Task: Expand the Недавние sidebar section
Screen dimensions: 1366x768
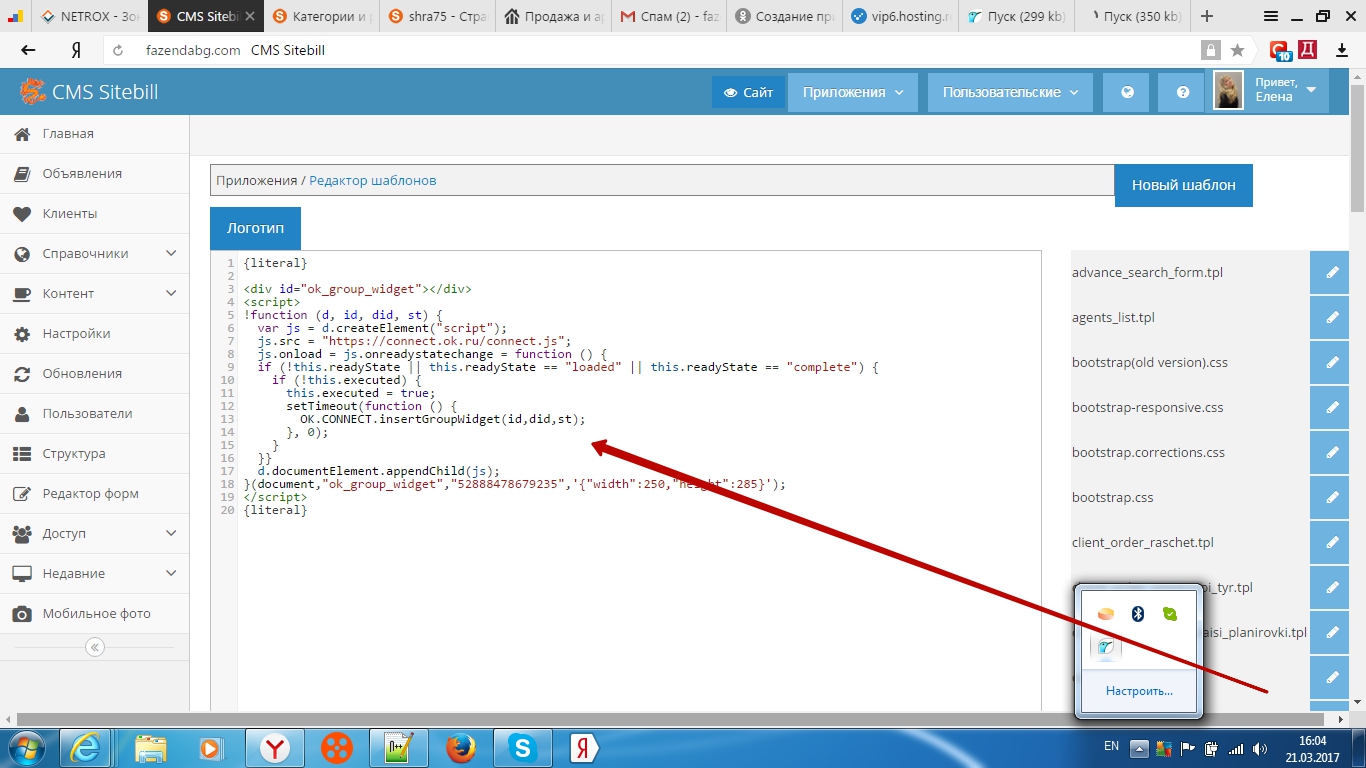Action: coord(94,574)
